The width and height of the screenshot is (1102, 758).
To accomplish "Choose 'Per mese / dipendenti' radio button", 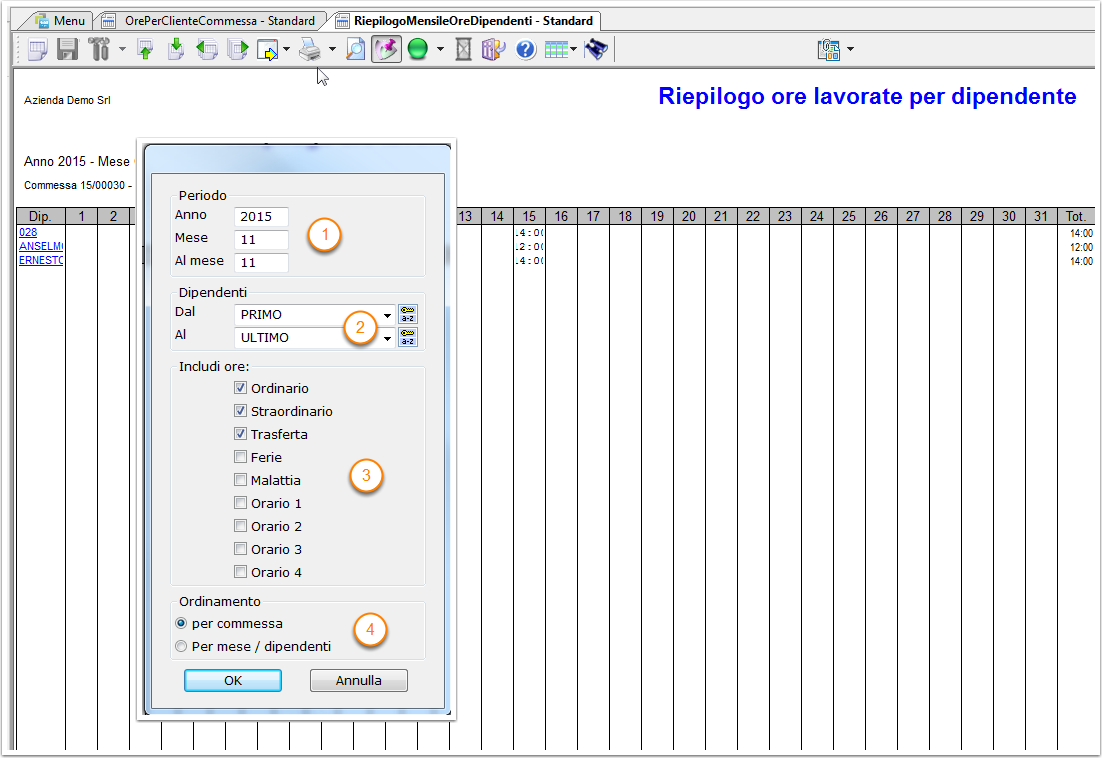I will click(x=181, y=646).
